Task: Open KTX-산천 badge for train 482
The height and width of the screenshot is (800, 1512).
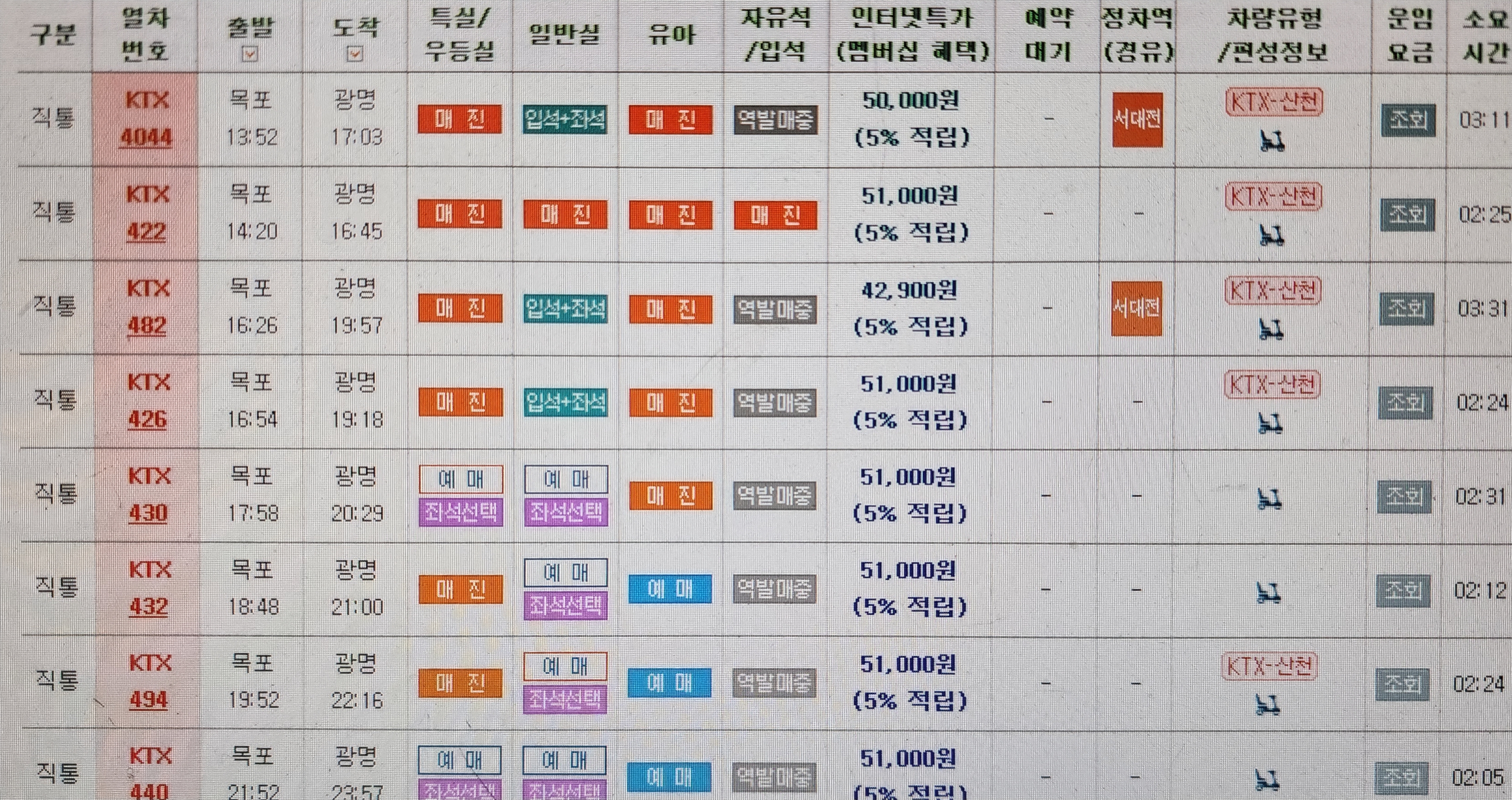Action: pos(1272,291)
